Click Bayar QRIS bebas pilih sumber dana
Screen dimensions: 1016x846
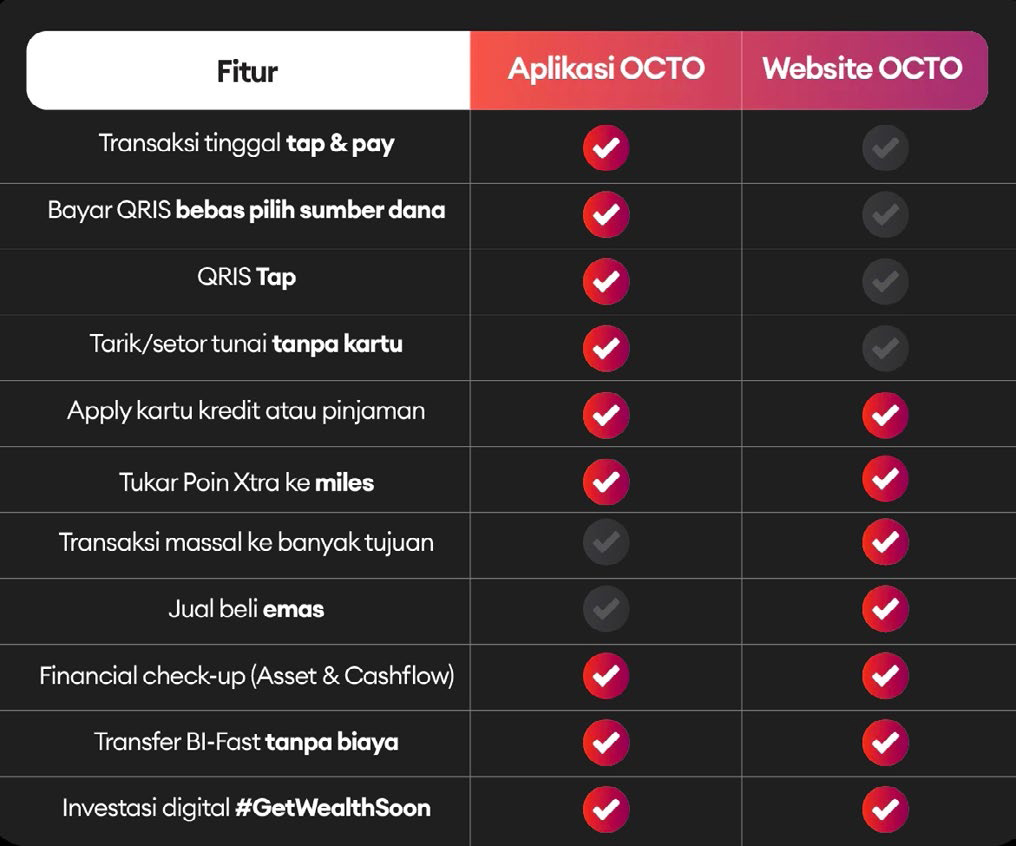point(246,210)
